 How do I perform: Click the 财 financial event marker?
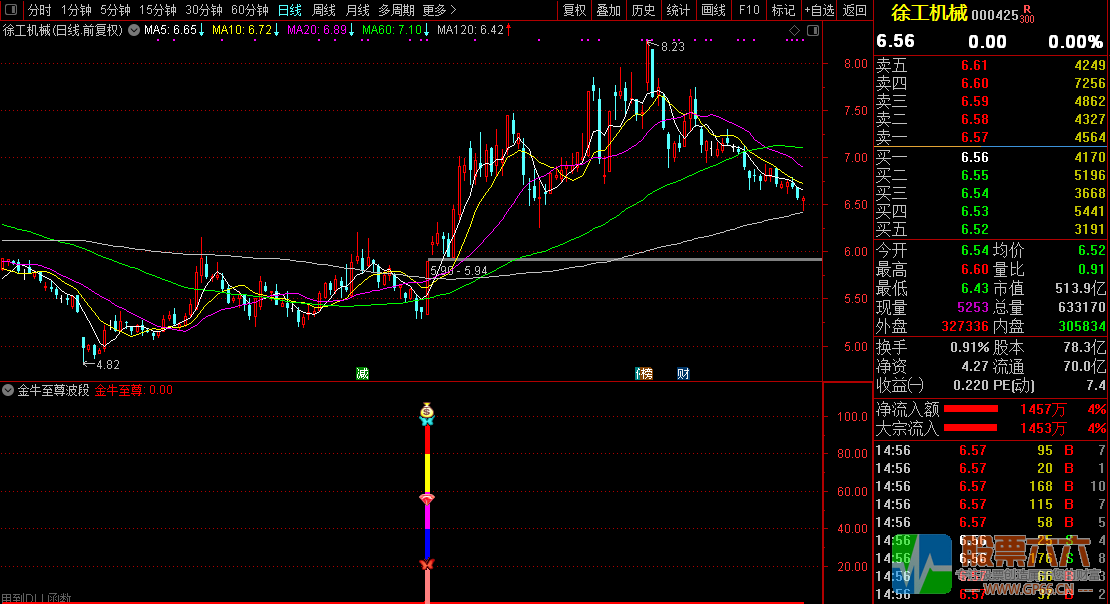click(683, 374)
